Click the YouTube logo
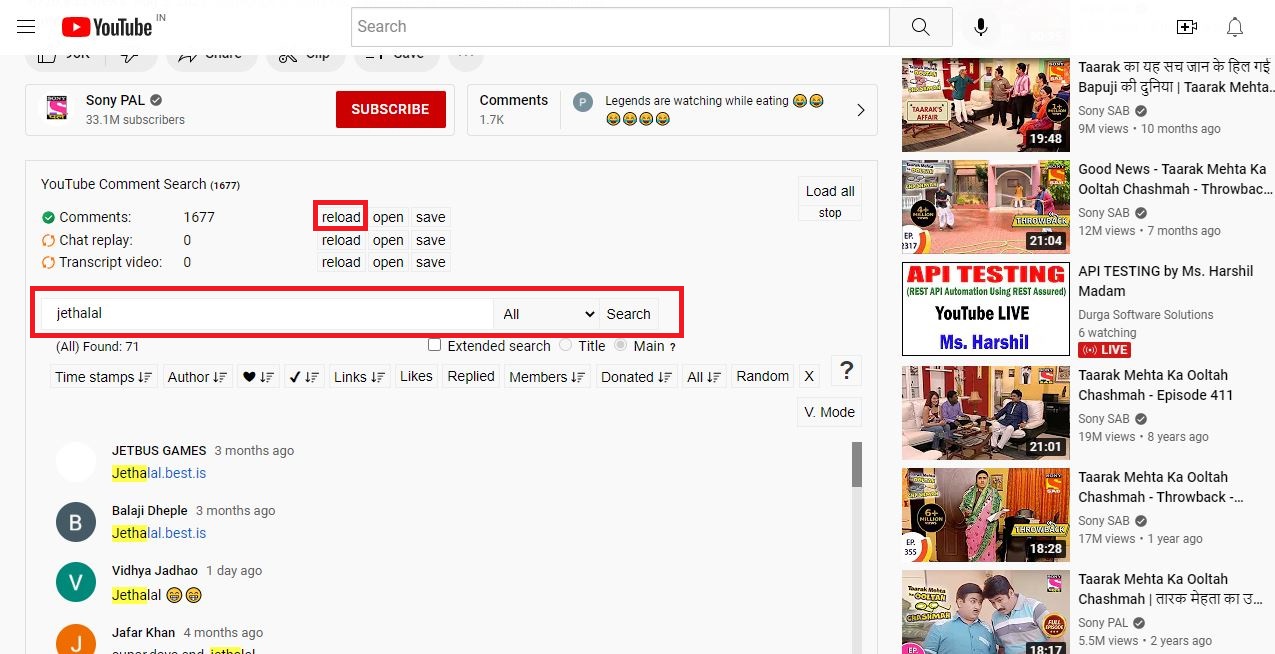Viewport: 1275px width, 654px height. pos(107,27)
